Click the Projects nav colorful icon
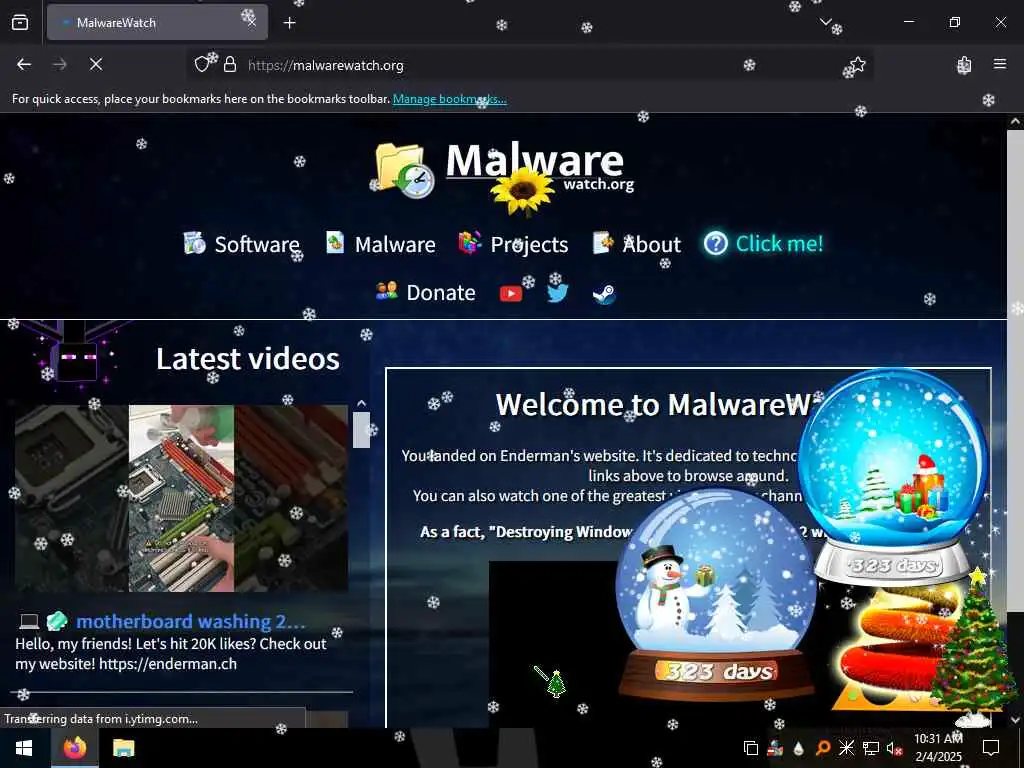The width and height of the screenshot is (1024, 768). tap(470, 242)
